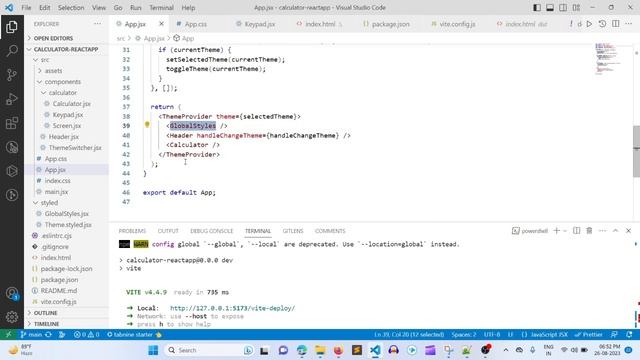Expand the assets folder

click(x=68, y=71)
